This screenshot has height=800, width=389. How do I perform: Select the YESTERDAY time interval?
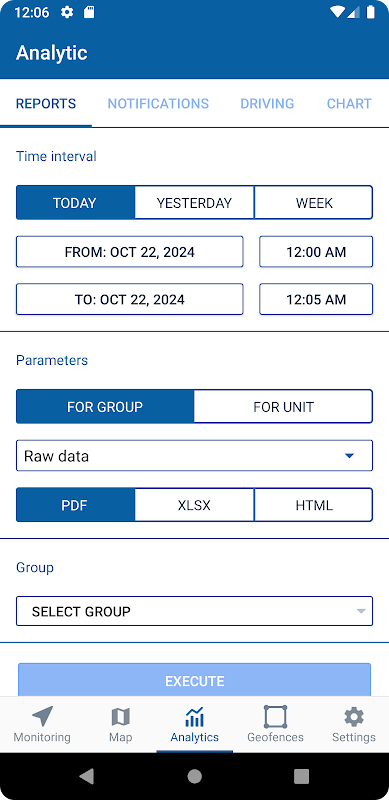194,203
